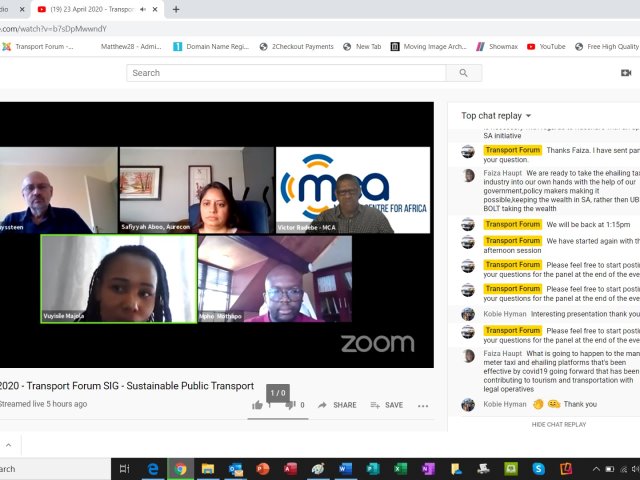Show hidden system tray icons
This screenshot has height=480, width=640.
(596, 469)
